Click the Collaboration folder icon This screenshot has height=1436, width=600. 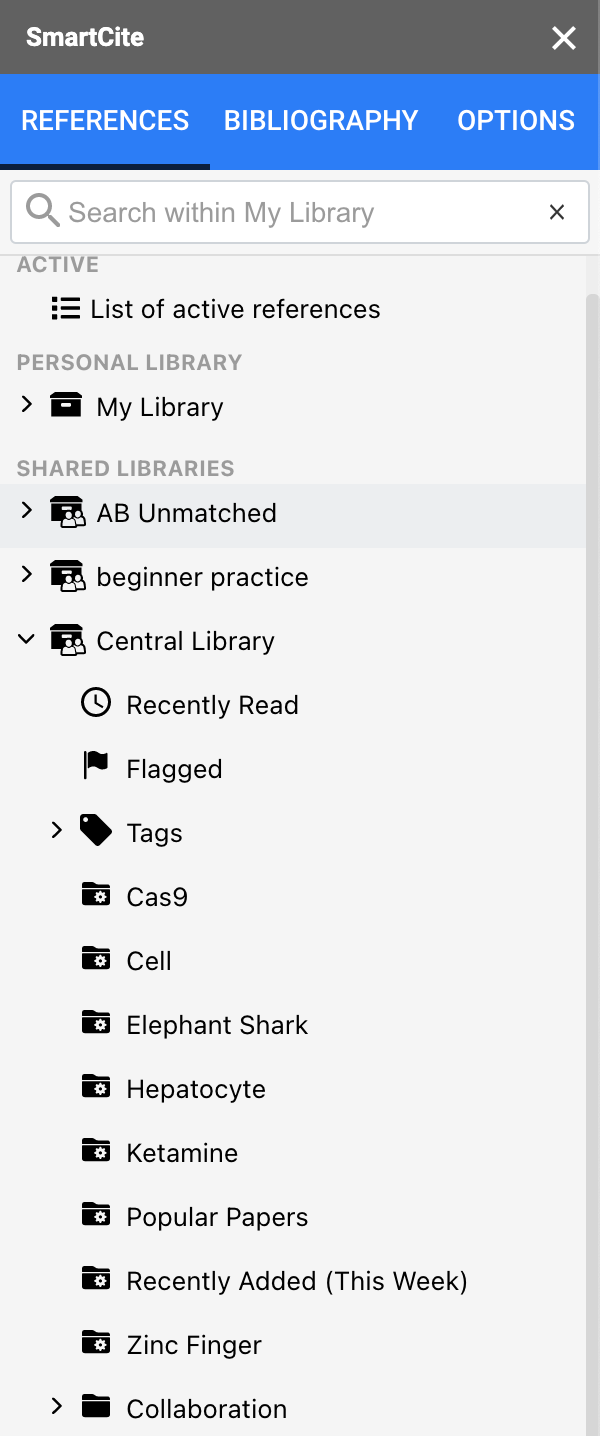point(99,1408)
